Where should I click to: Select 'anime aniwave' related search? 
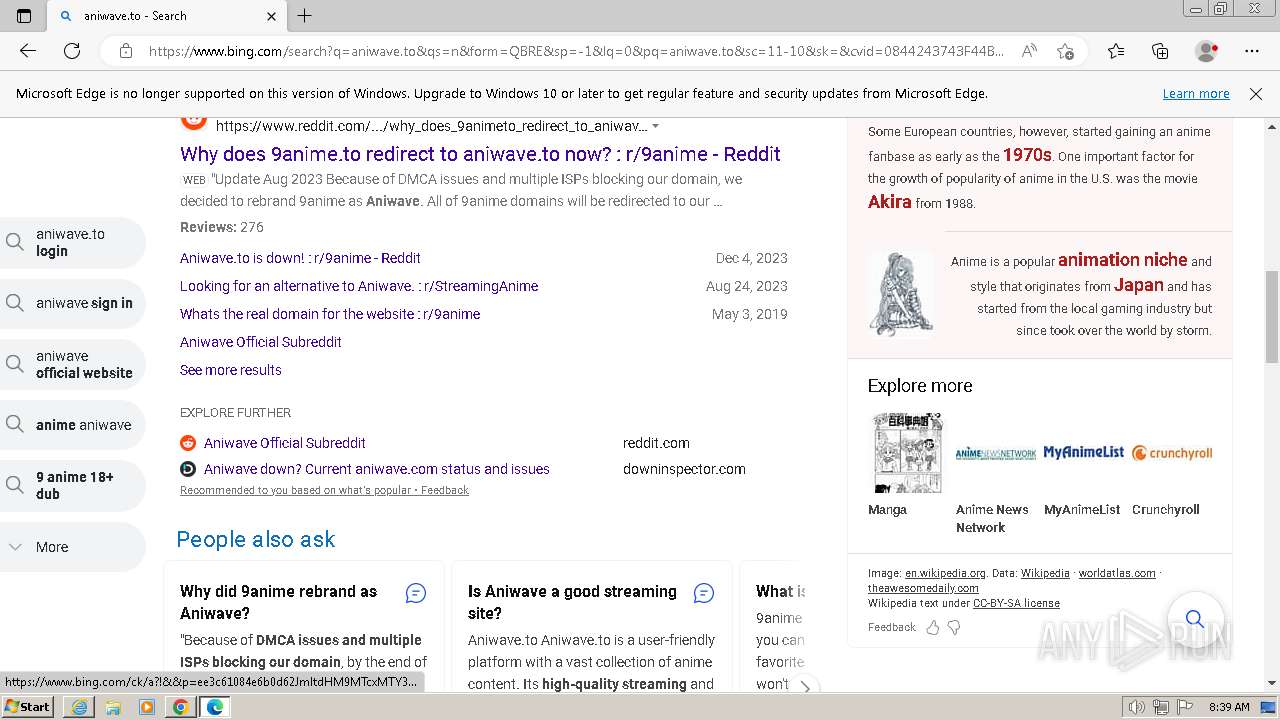click(73, 425)
